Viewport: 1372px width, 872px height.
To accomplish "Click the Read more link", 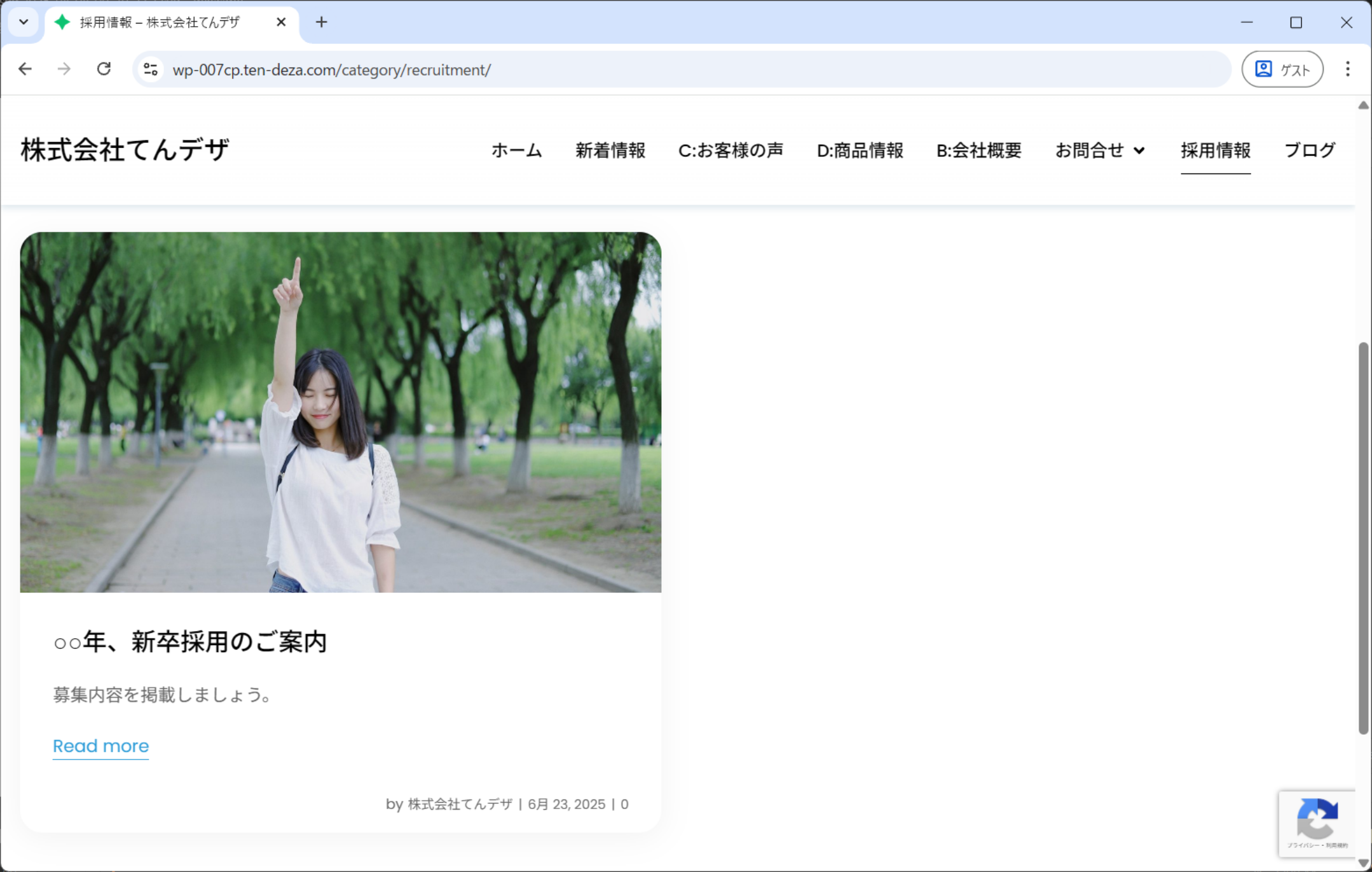I will click(100, 746).
